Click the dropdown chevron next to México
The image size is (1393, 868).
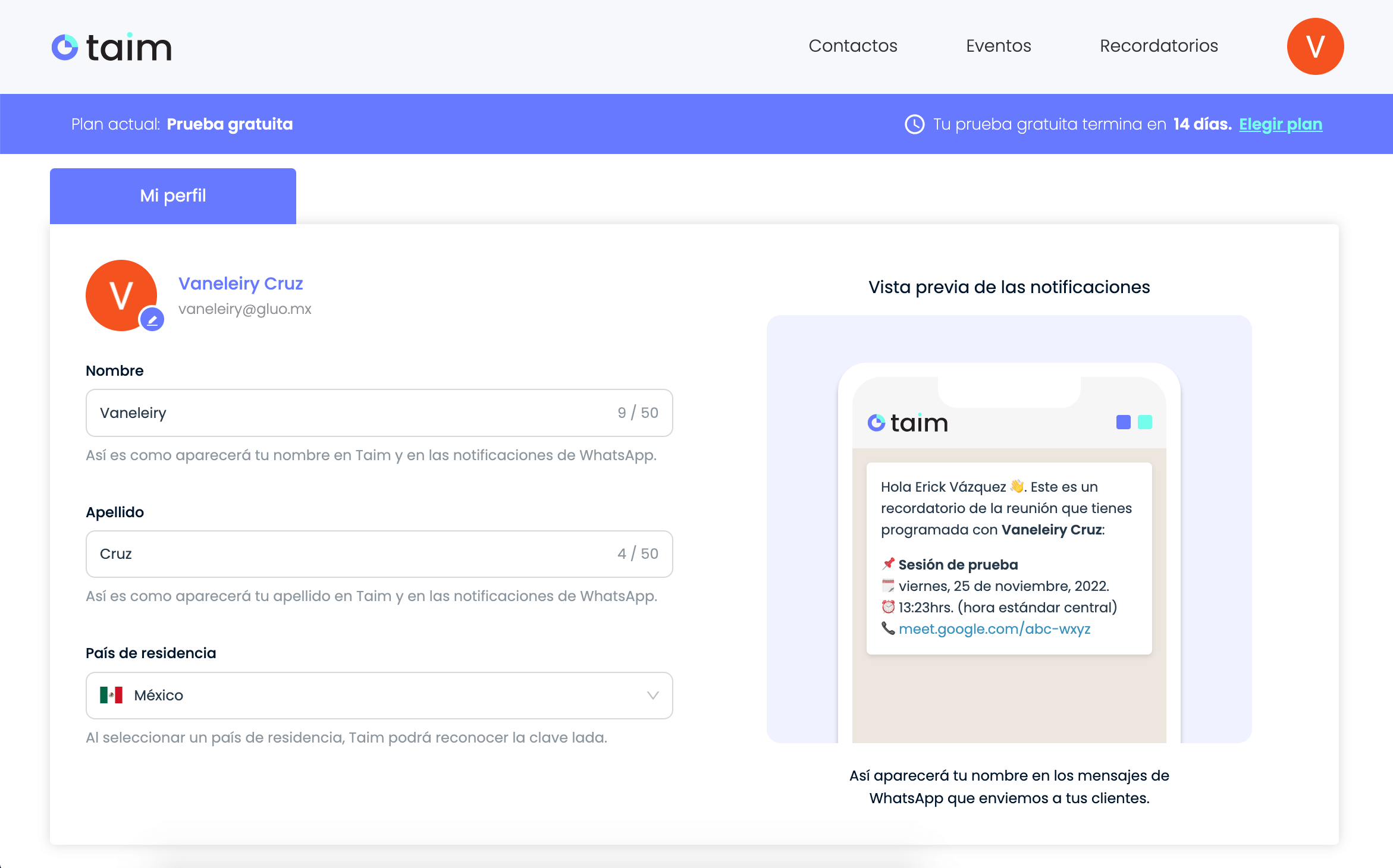652,696
